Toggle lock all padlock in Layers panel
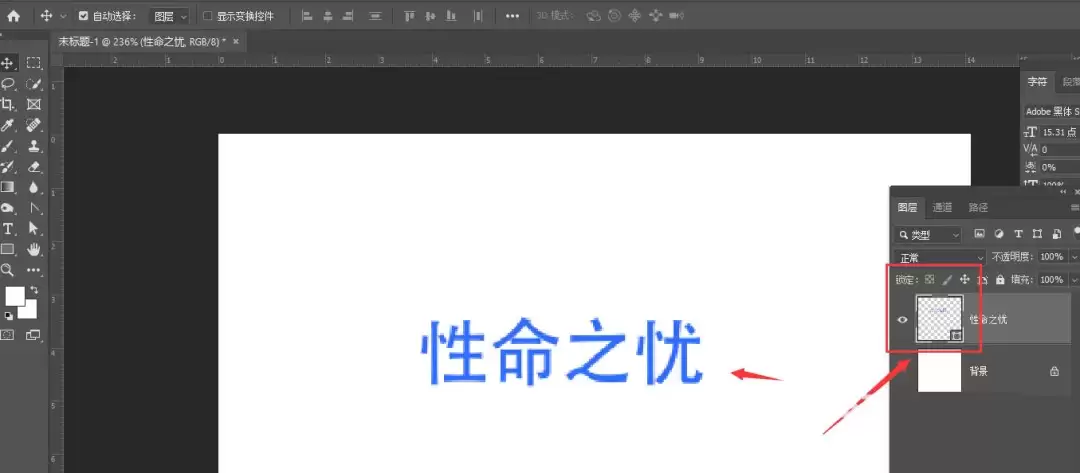Screen dimensions: 1080x473 point(1000,280)
